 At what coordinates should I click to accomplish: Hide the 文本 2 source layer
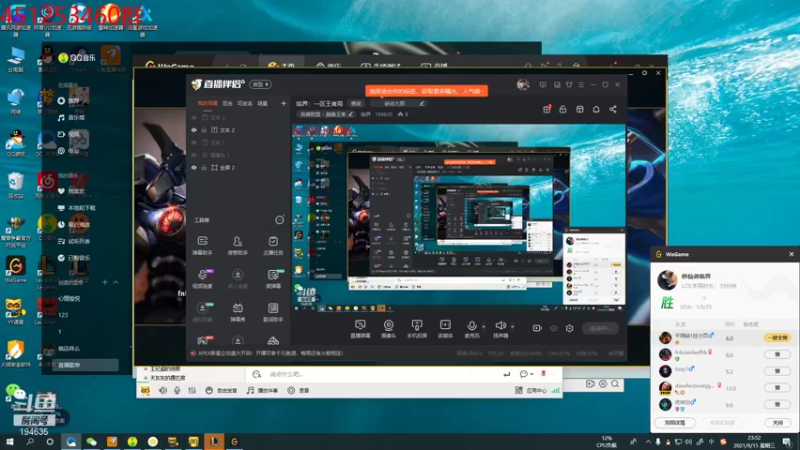click(194, 130)
